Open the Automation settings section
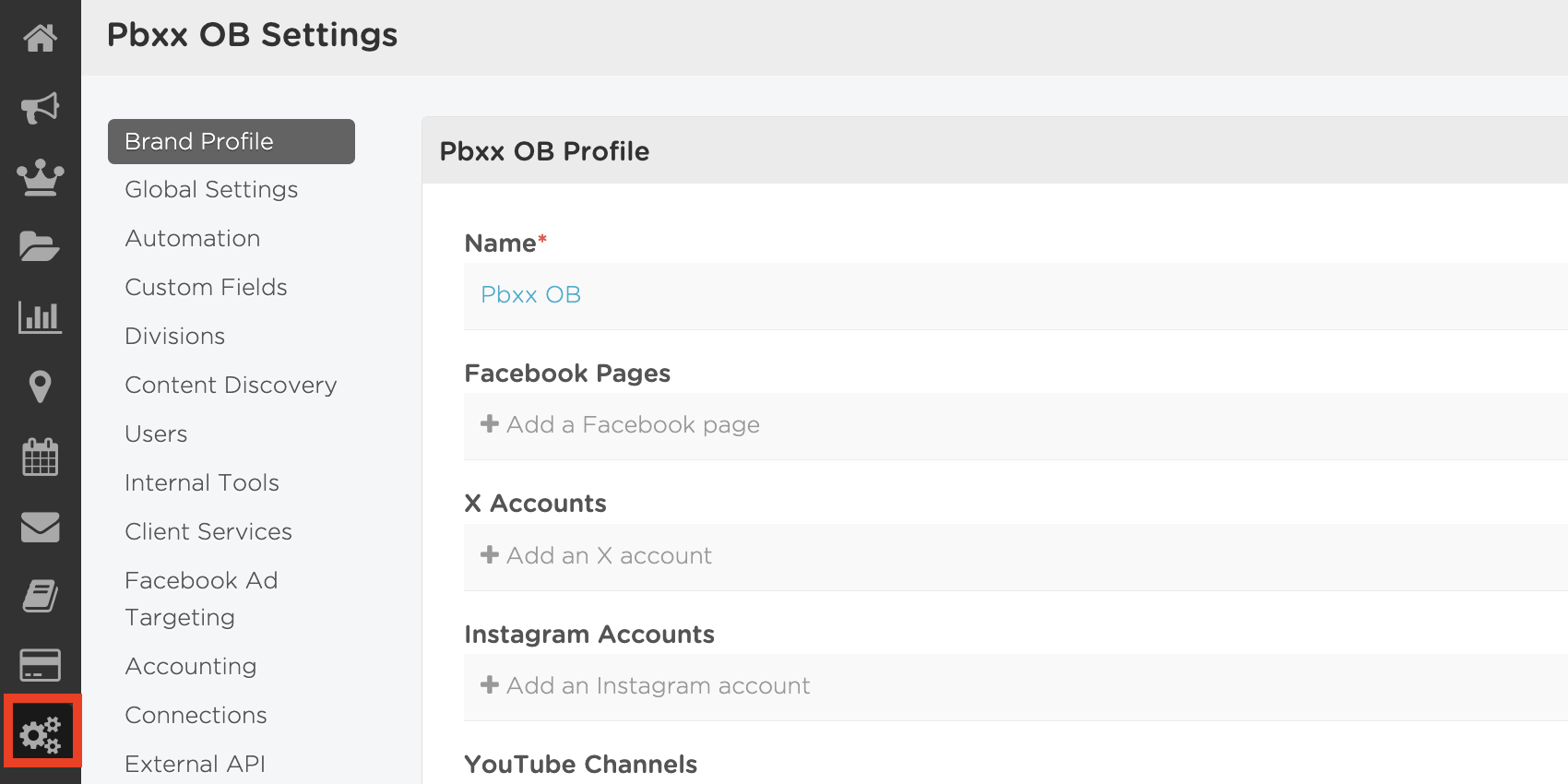Image resolution: width=1568 pixels, height=784 pixels. click(x=193, y=238)
